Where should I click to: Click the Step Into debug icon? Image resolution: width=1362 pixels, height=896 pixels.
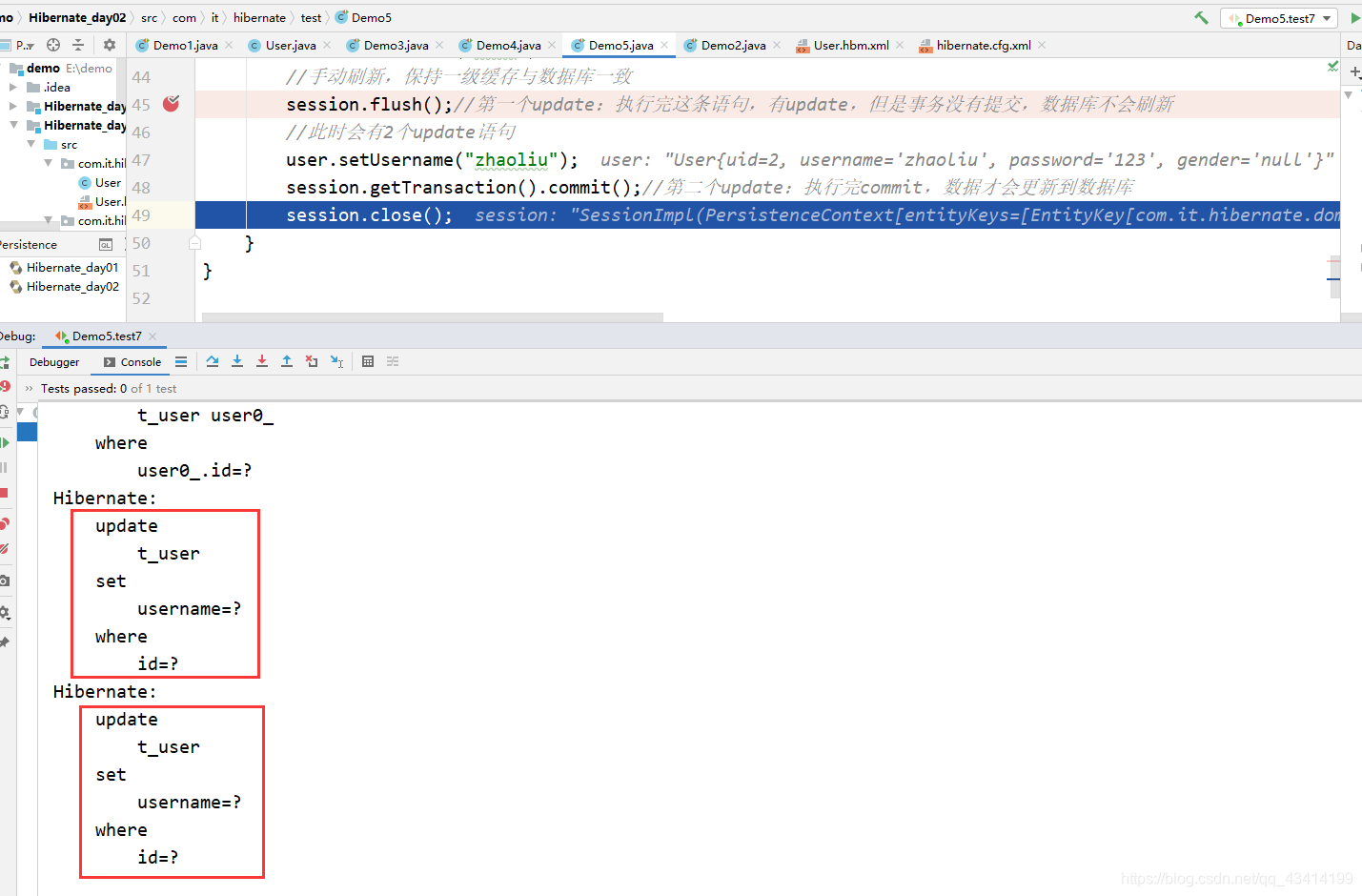point(237,361)
